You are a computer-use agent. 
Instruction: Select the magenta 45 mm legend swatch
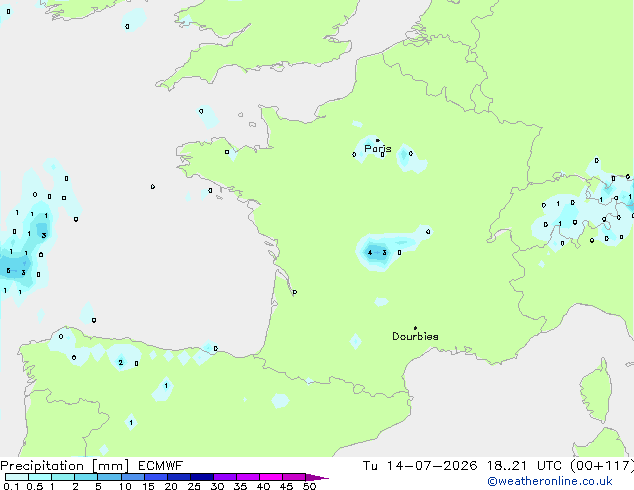[x=294, y=477]
